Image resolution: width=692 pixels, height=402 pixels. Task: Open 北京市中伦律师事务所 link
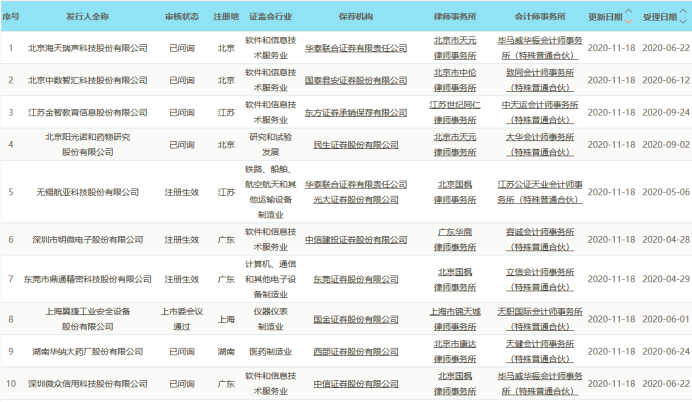(455, 80)
